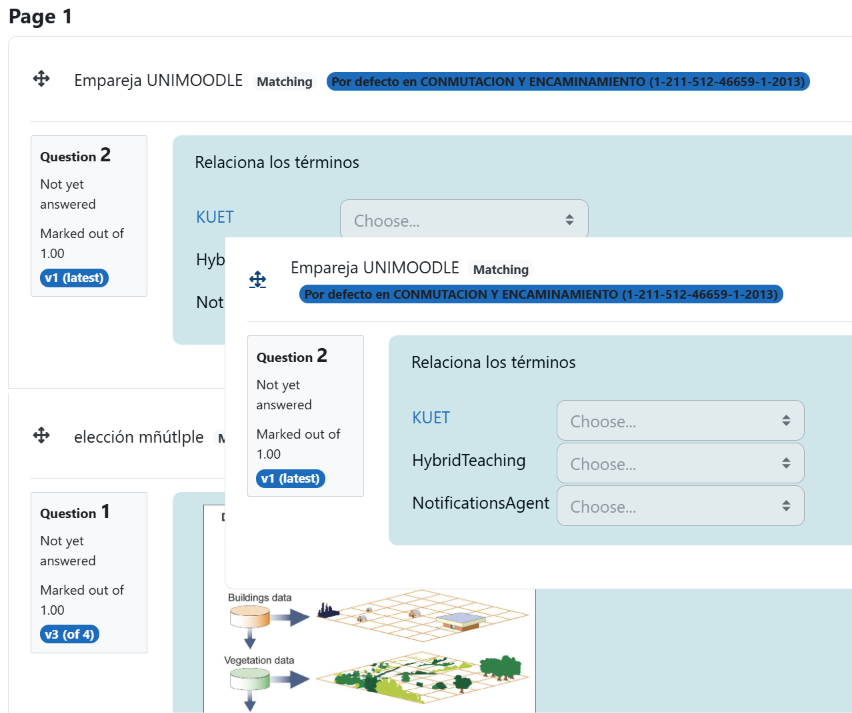The image size is (852, 713).
Task: Click the v3 (of 4) version badge
Action: [70, 634]
